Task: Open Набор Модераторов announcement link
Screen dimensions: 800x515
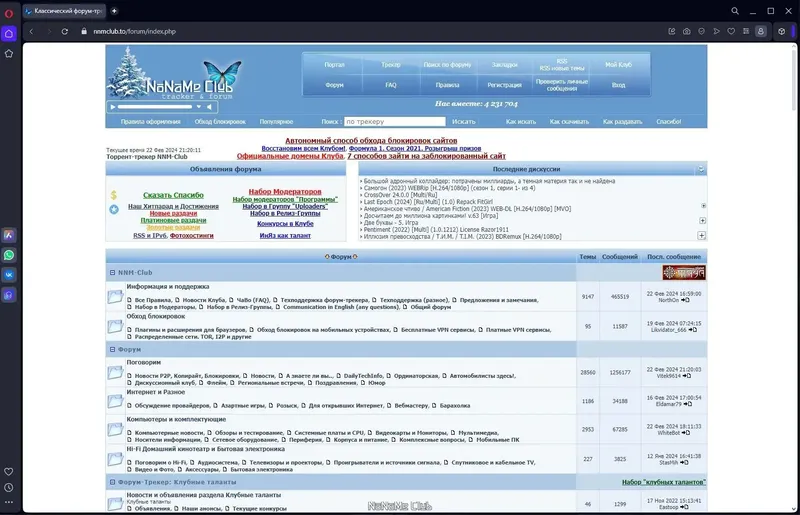Action: [x=285, y=191]
